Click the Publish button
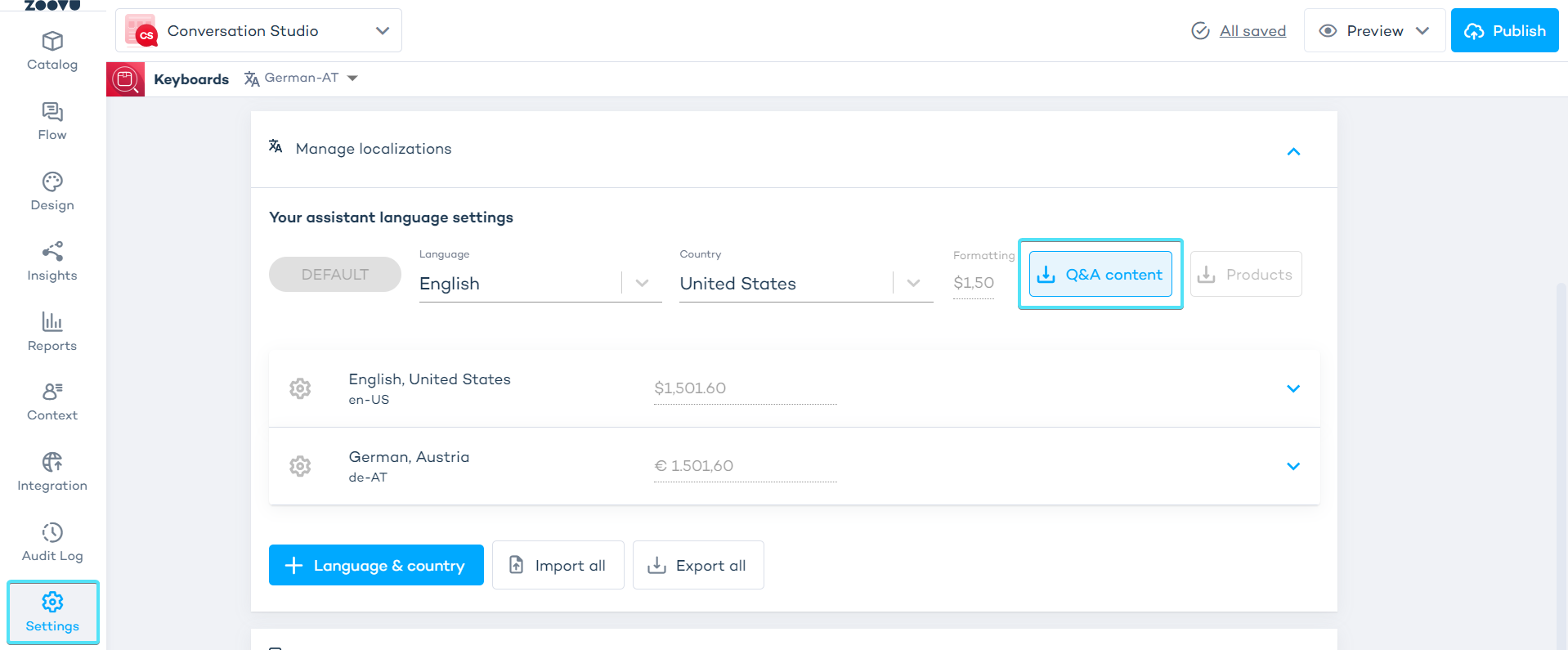The image size is (1568, 650). coord(1504,31)
